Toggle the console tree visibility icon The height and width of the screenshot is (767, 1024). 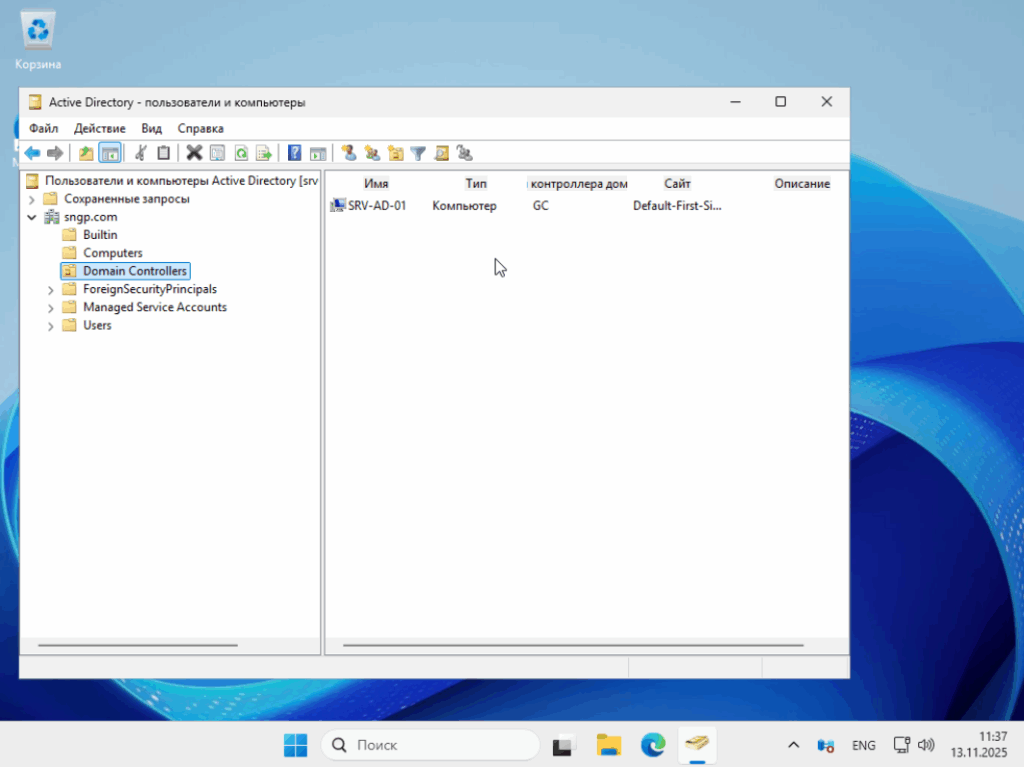[110, 152]
